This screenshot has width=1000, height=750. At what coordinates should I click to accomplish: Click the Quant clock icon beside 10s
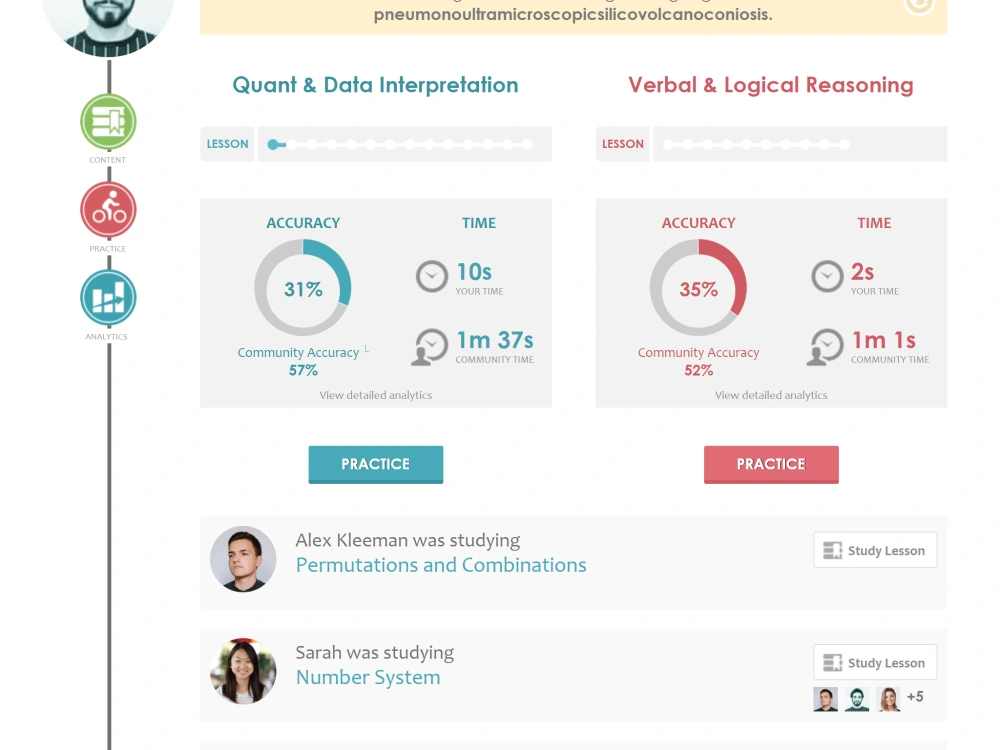click(432, 277)
